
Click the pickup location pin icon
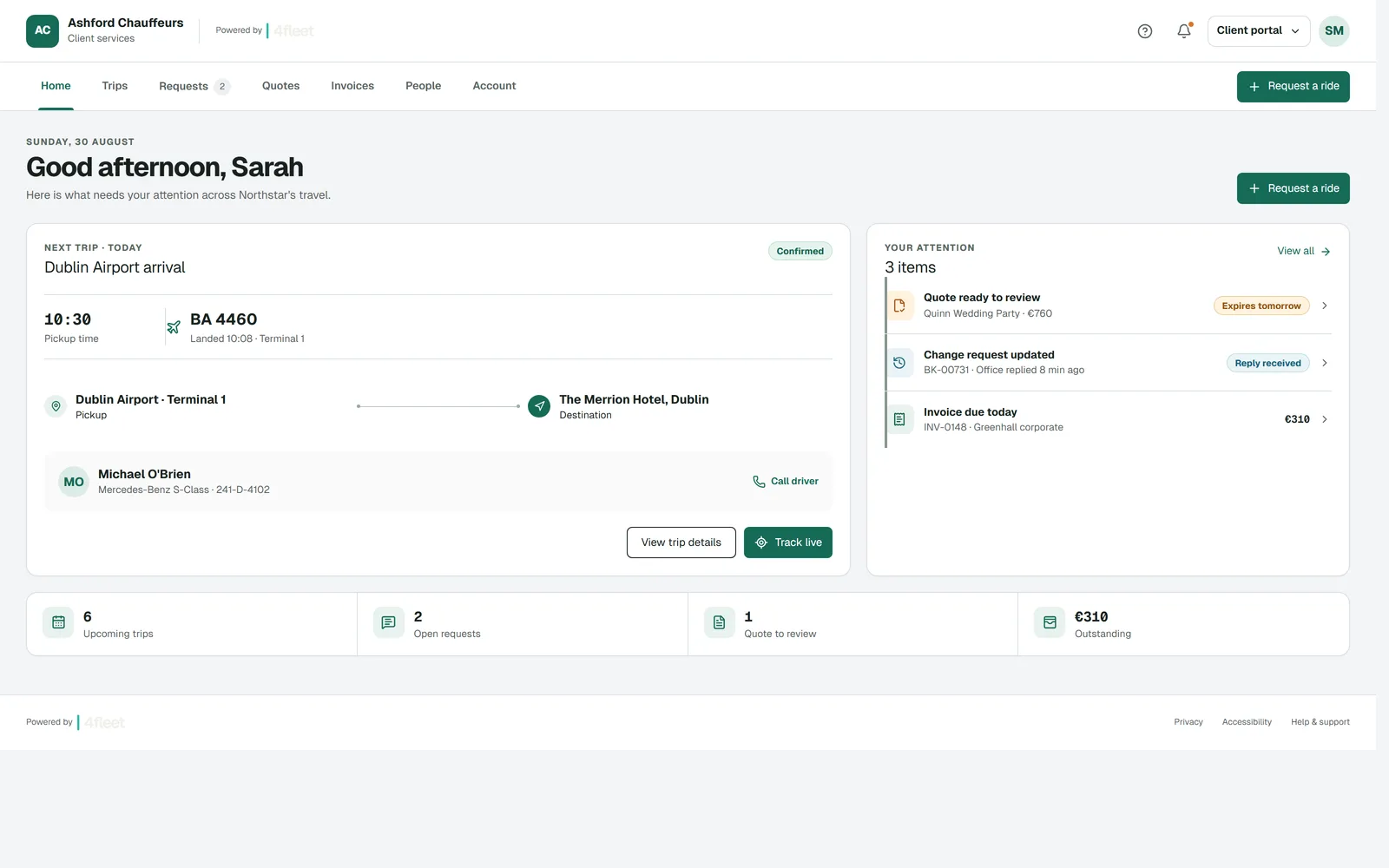(56, 406)
